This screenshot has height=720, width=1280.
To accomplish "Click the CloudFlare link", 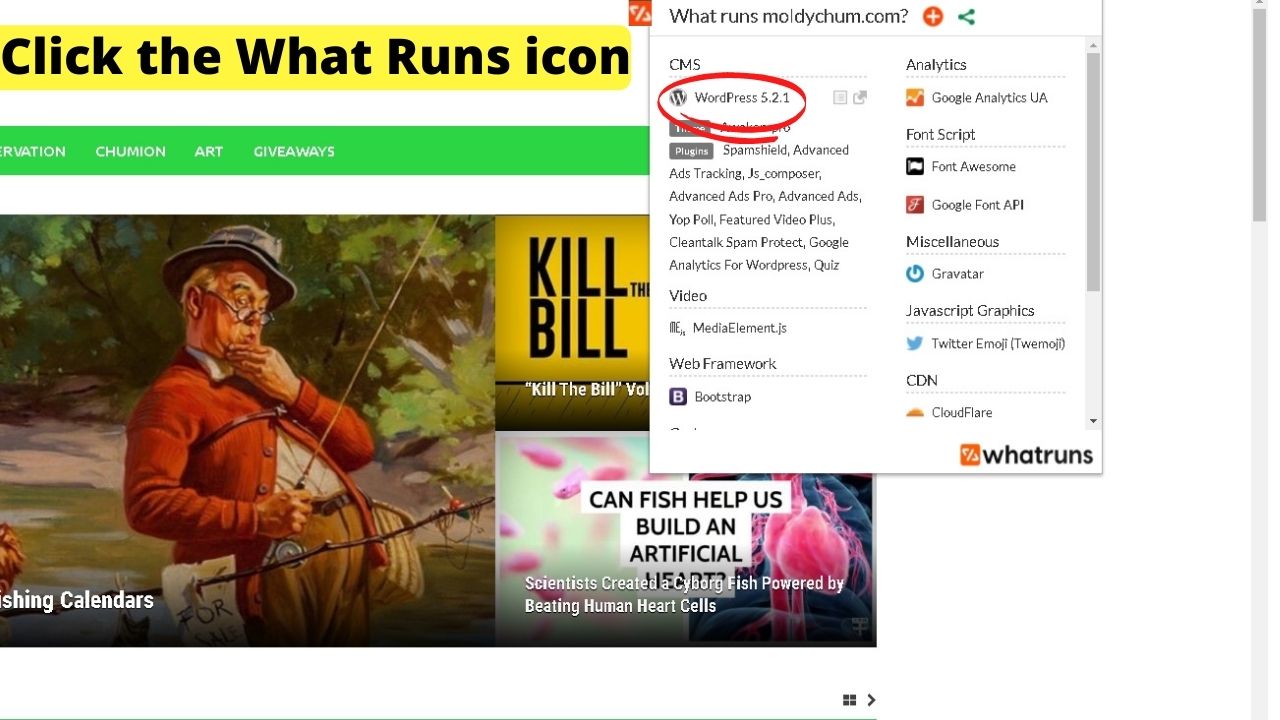I will point(962,412).
